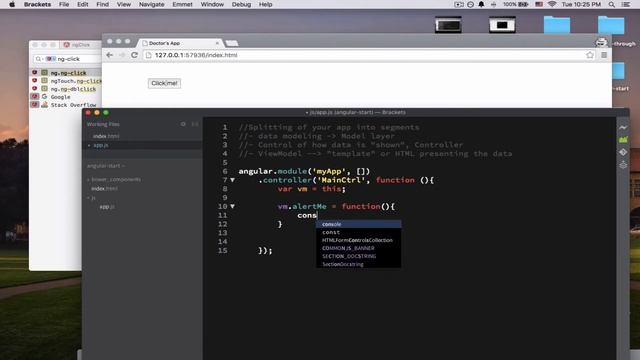Open the View menu
Screen dimensions: 640x360
pos(124,4)
